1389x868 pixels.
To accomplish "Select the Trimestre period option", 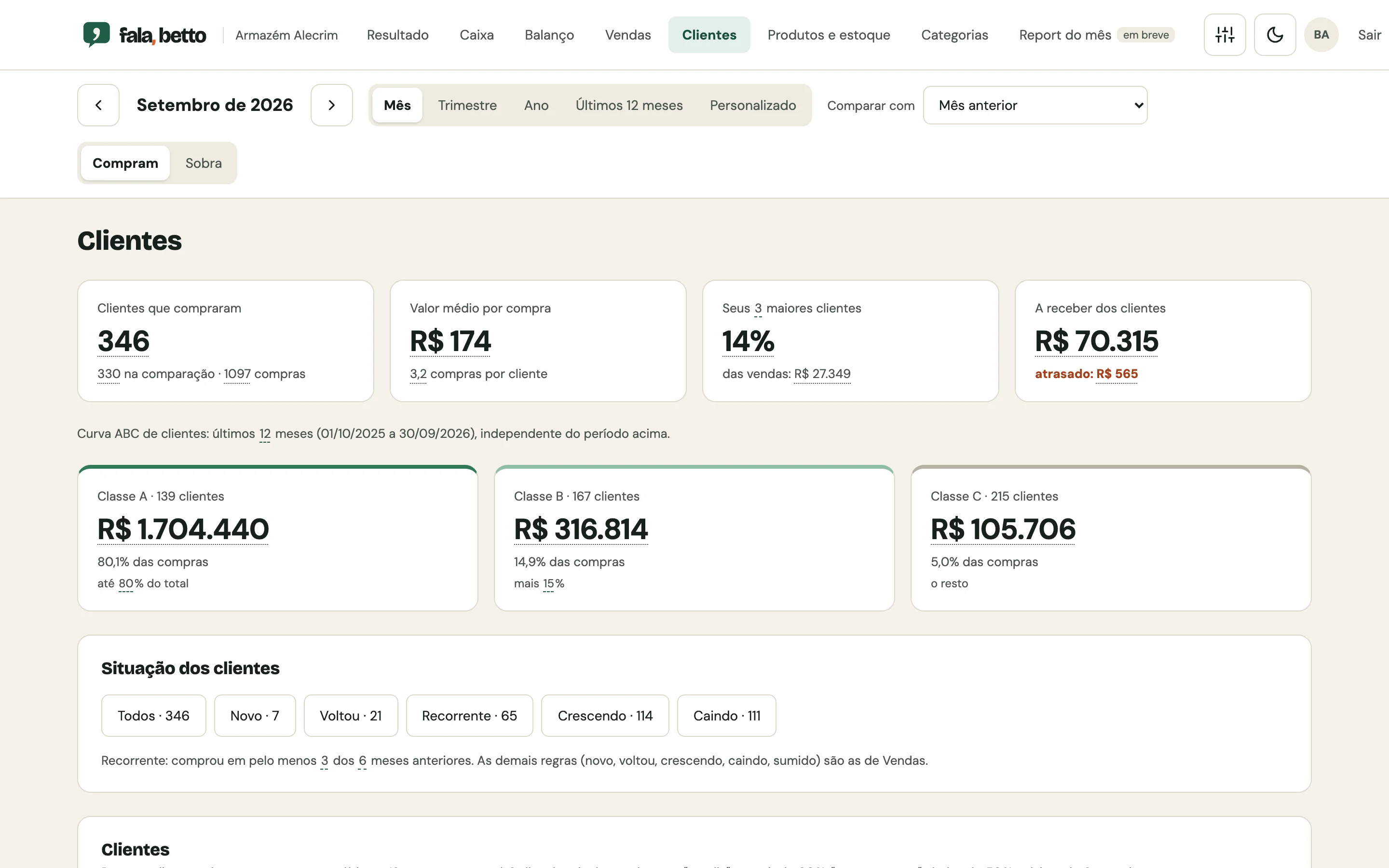I will tap(467, 105).
